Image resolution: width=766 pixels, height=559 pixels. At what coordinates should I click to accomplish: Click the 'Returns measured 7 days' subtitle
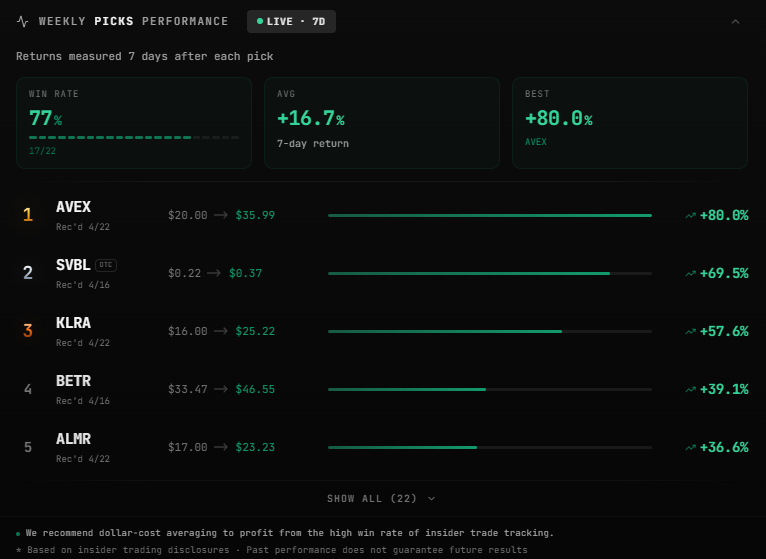pyautogui.click(x=145, y=57)
